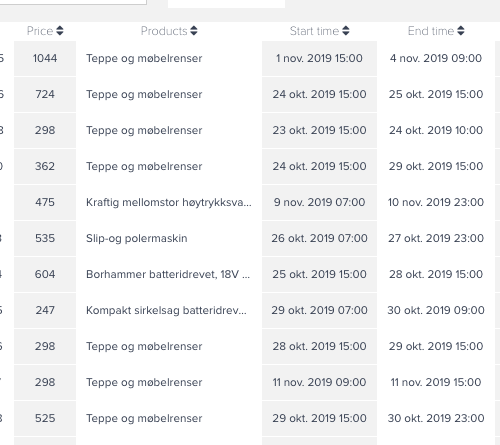500x445 pixels.
Task: Toggle Start time sort arrows
Action: tap(346, 31)
